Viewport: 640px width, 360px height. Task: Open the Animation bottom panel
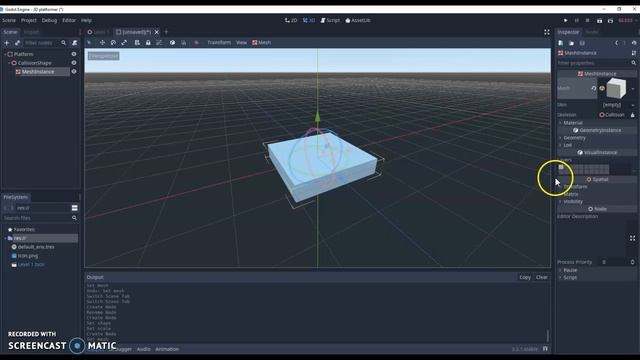pos(167,349)
